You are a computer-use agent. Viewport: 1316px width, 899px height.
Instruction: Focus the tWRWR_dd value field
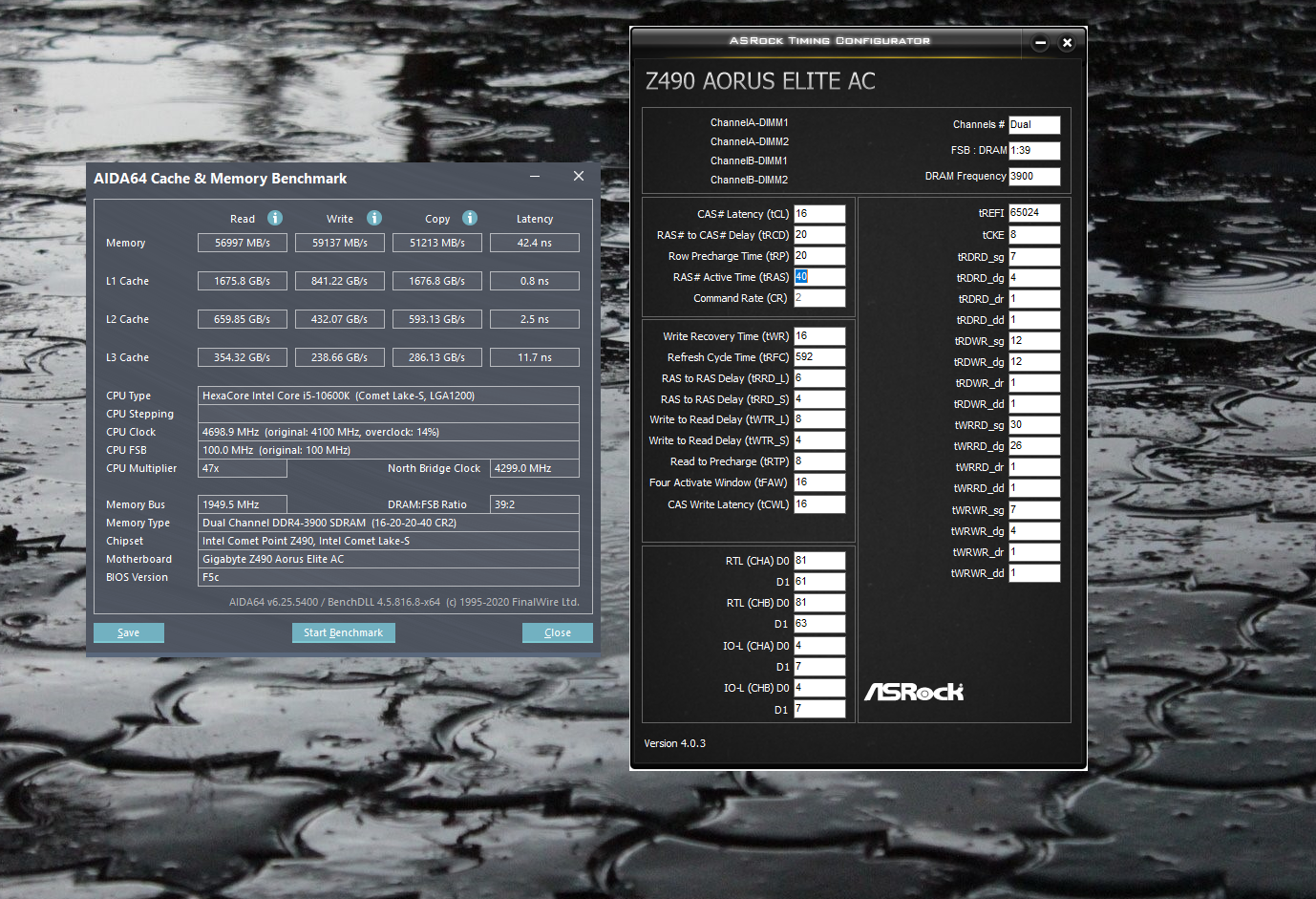(x=1034, y=573)
